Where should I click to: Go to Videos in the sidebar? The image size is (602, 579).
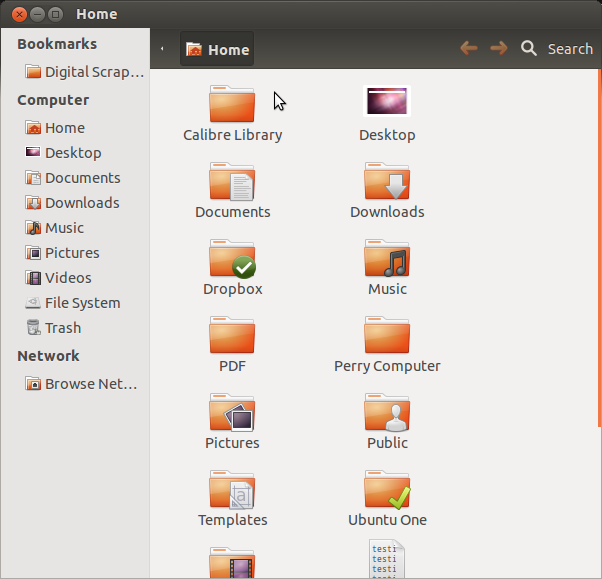pyautogui.click(x=58, y=278)
